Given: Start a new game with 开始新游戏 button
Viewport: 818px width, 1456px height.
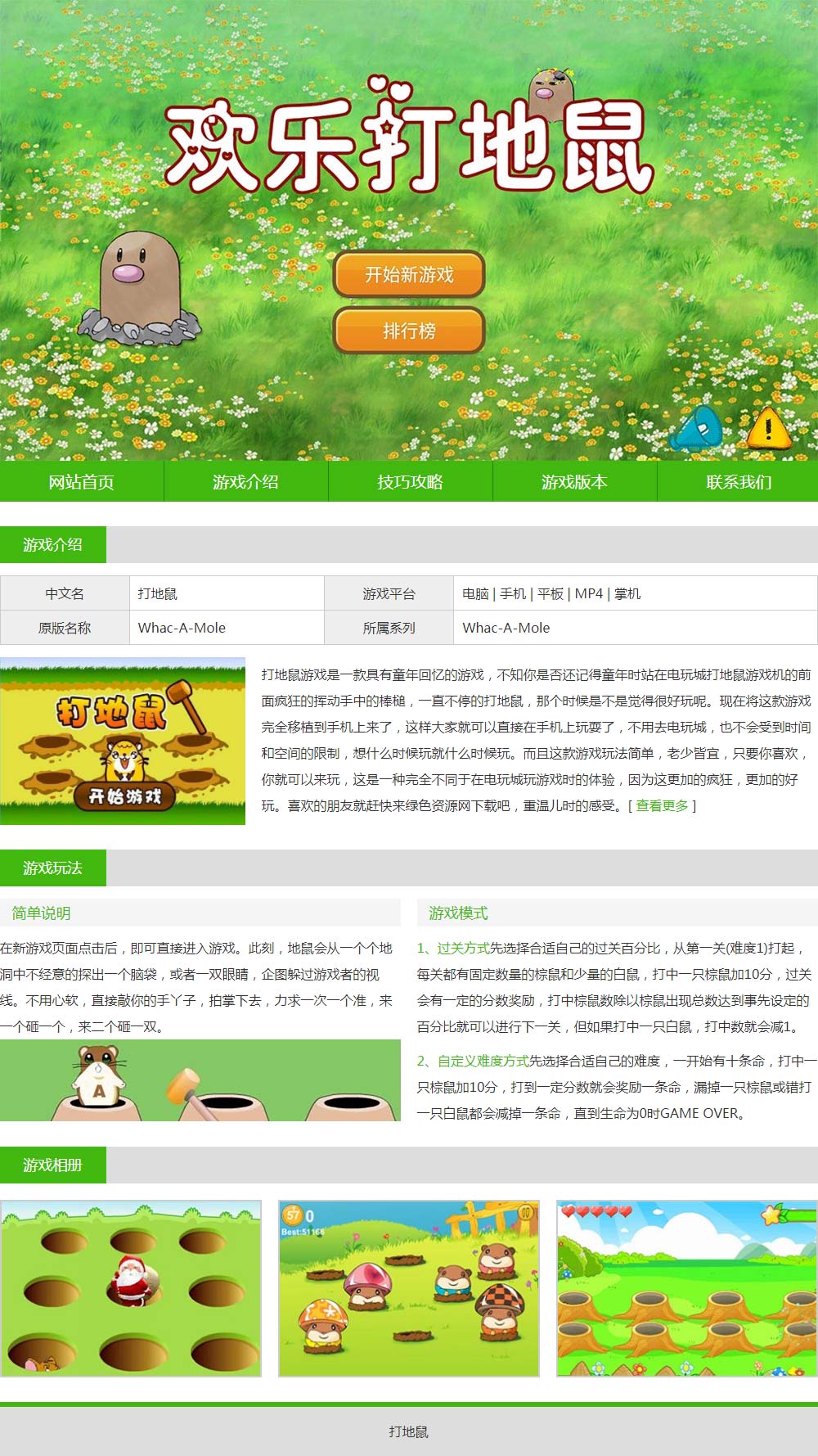Looking at the screenshot, I should point(409,274).
